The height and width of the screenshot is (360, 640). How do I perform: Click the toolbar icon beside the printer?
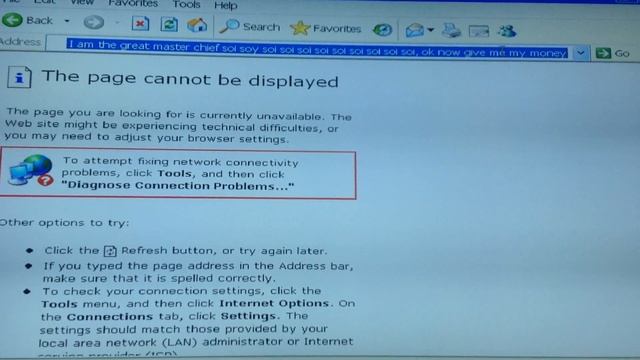coord(479,31)
